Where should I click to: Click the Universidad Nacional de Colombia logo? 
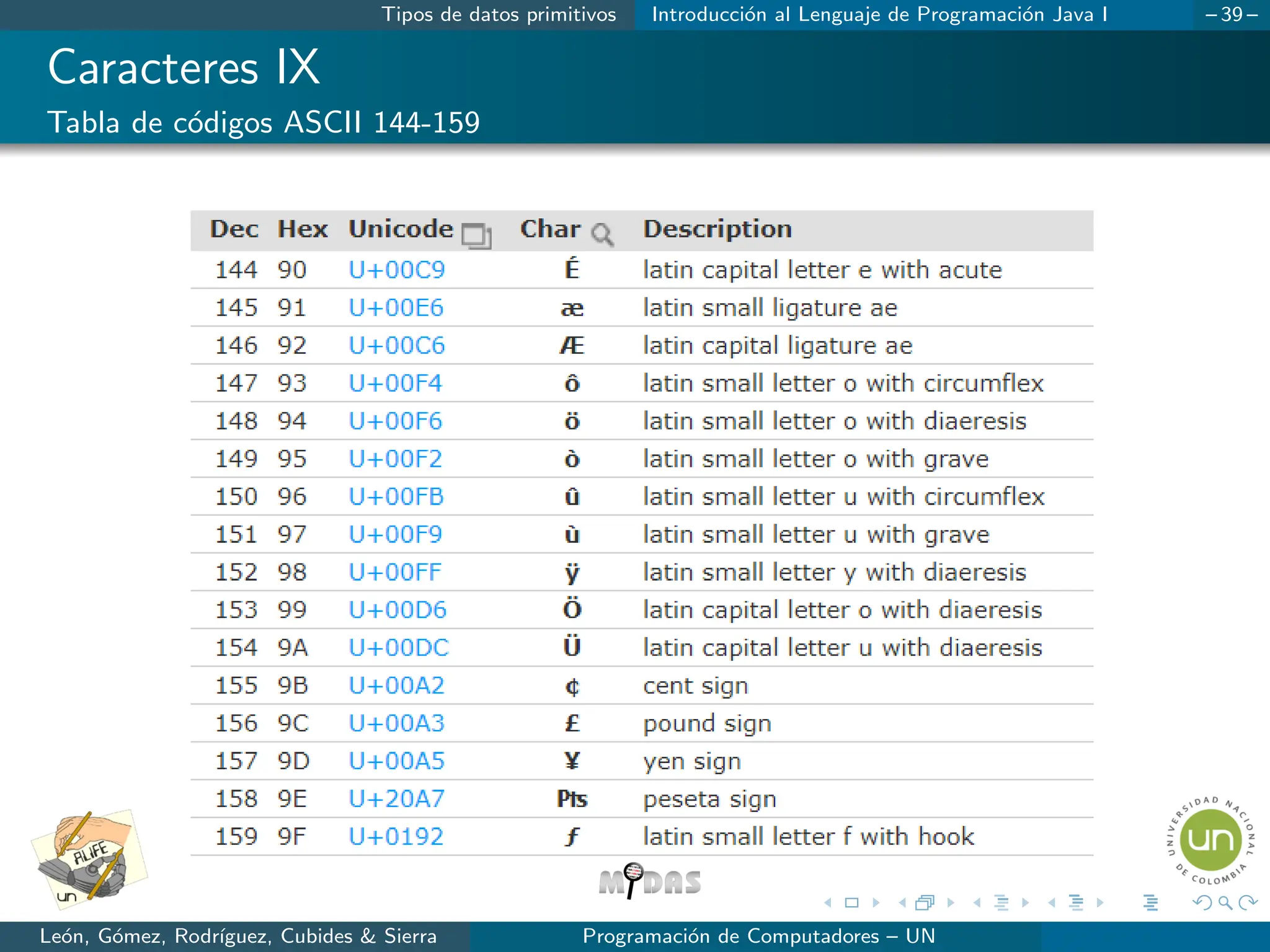pyautogui.click(x=1210, y=840)
